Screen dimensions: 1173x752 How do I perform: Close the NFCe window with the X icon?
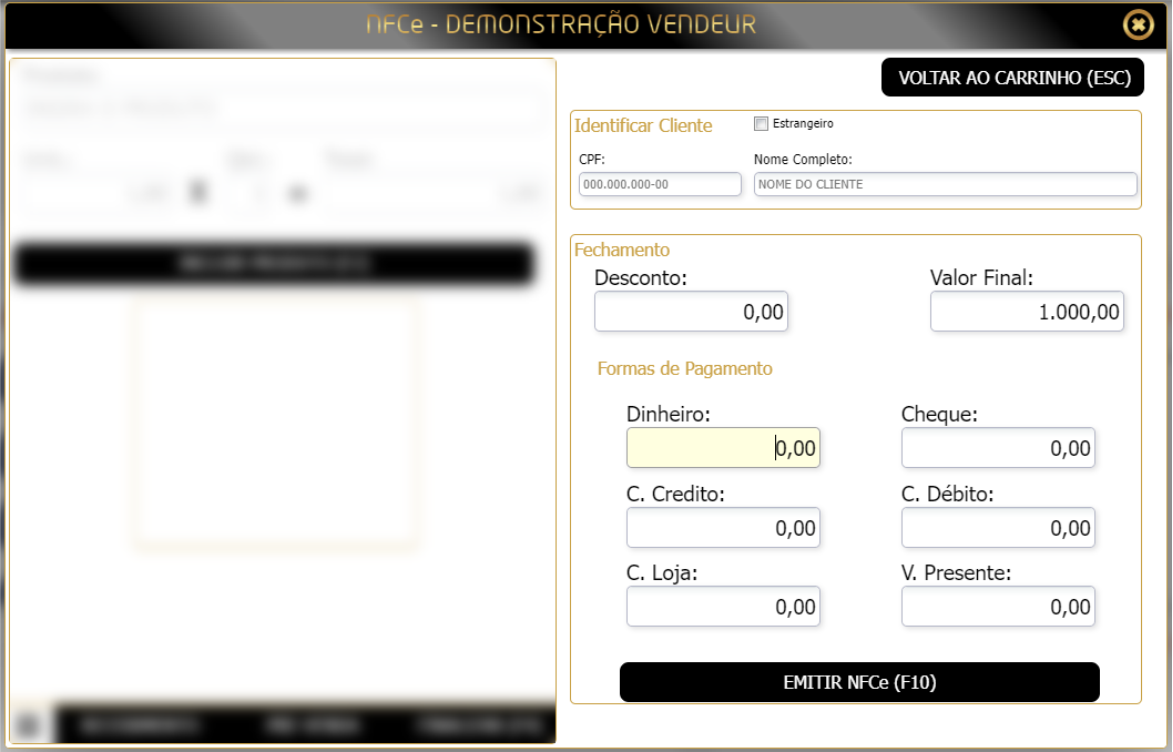(1138, 25)
